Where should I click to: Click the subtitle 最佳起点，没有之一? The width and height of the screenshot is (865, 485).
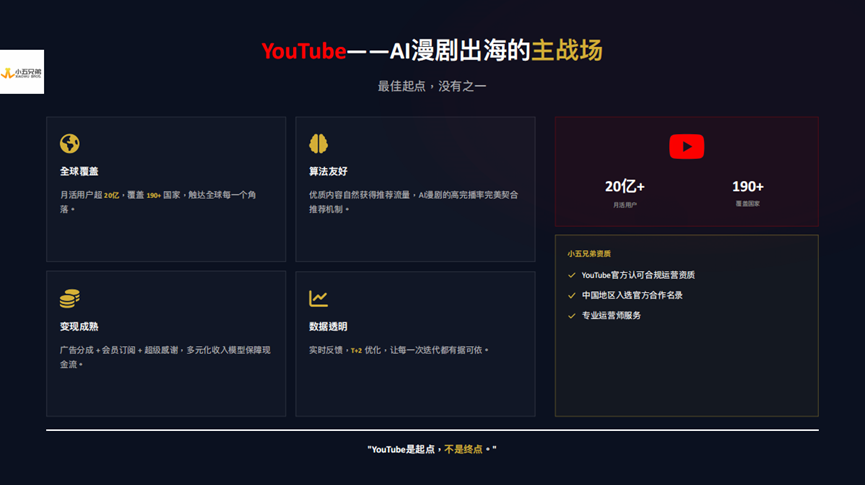[x=432, y=86]
